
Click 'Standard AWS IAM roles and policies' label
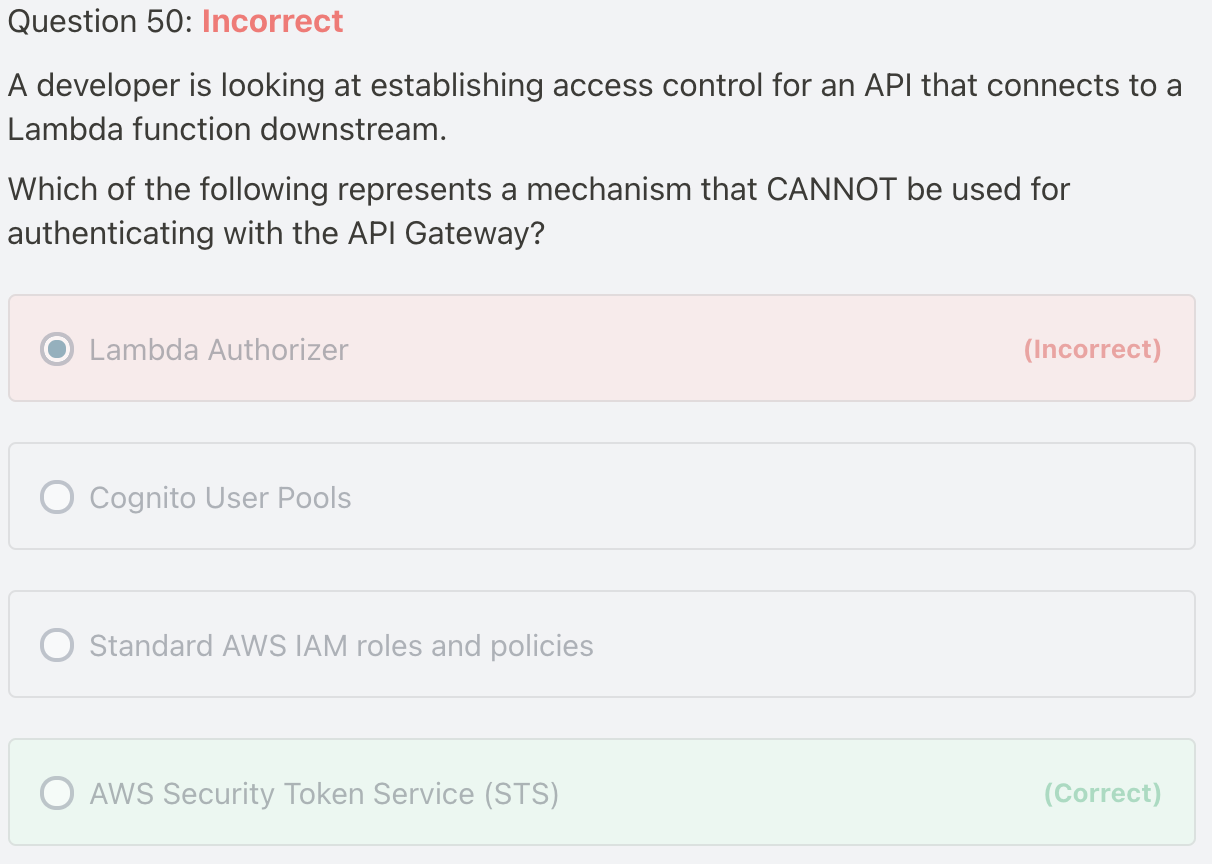point(341,645)
